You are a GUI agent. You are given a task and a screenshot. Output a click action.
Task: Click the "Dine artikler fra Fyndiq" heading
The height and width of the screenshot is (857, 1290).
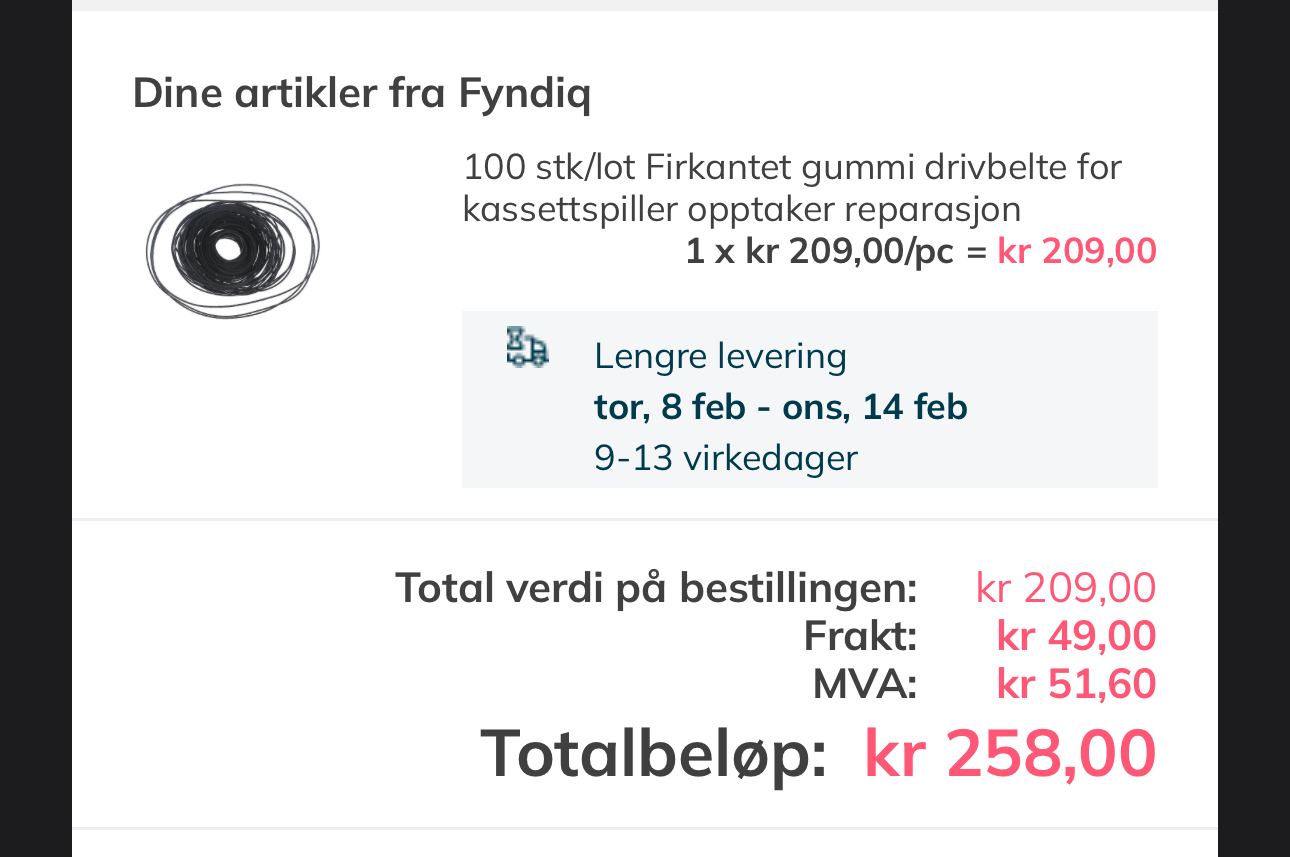tap(361, 94)
